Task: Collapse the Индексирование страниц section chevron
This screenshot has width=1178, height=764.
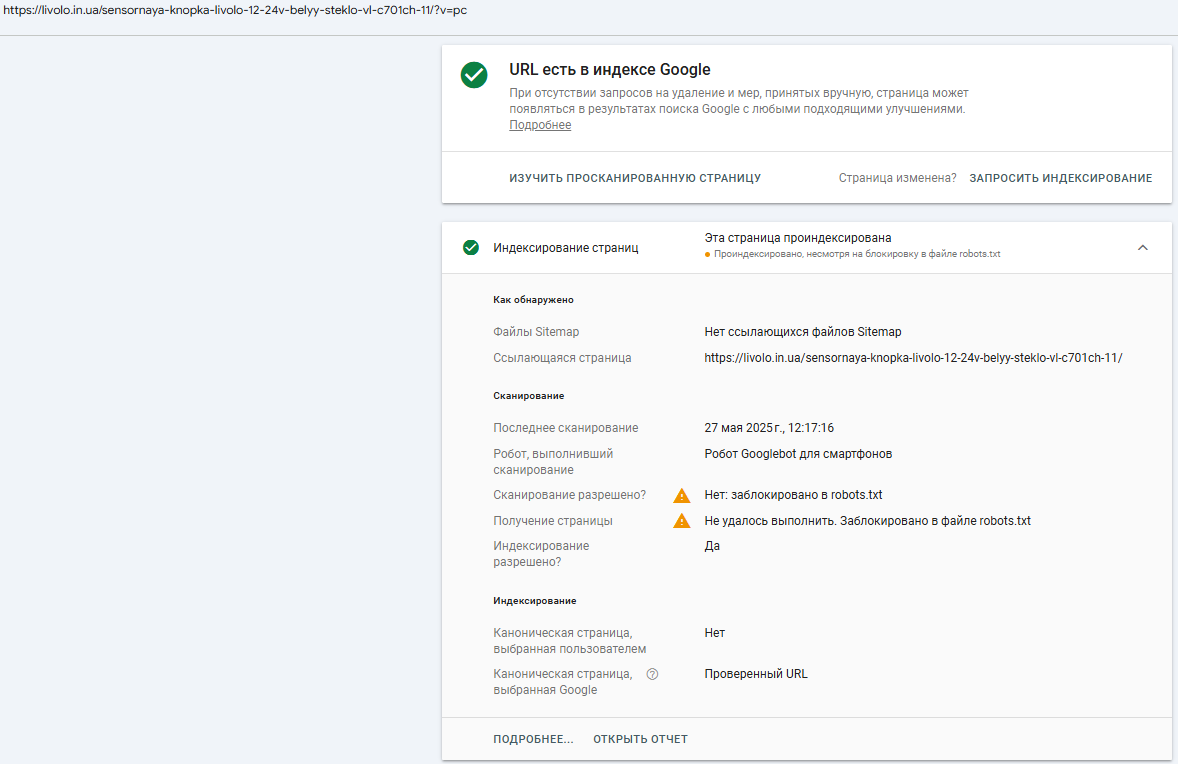Action: point(1143,248)
